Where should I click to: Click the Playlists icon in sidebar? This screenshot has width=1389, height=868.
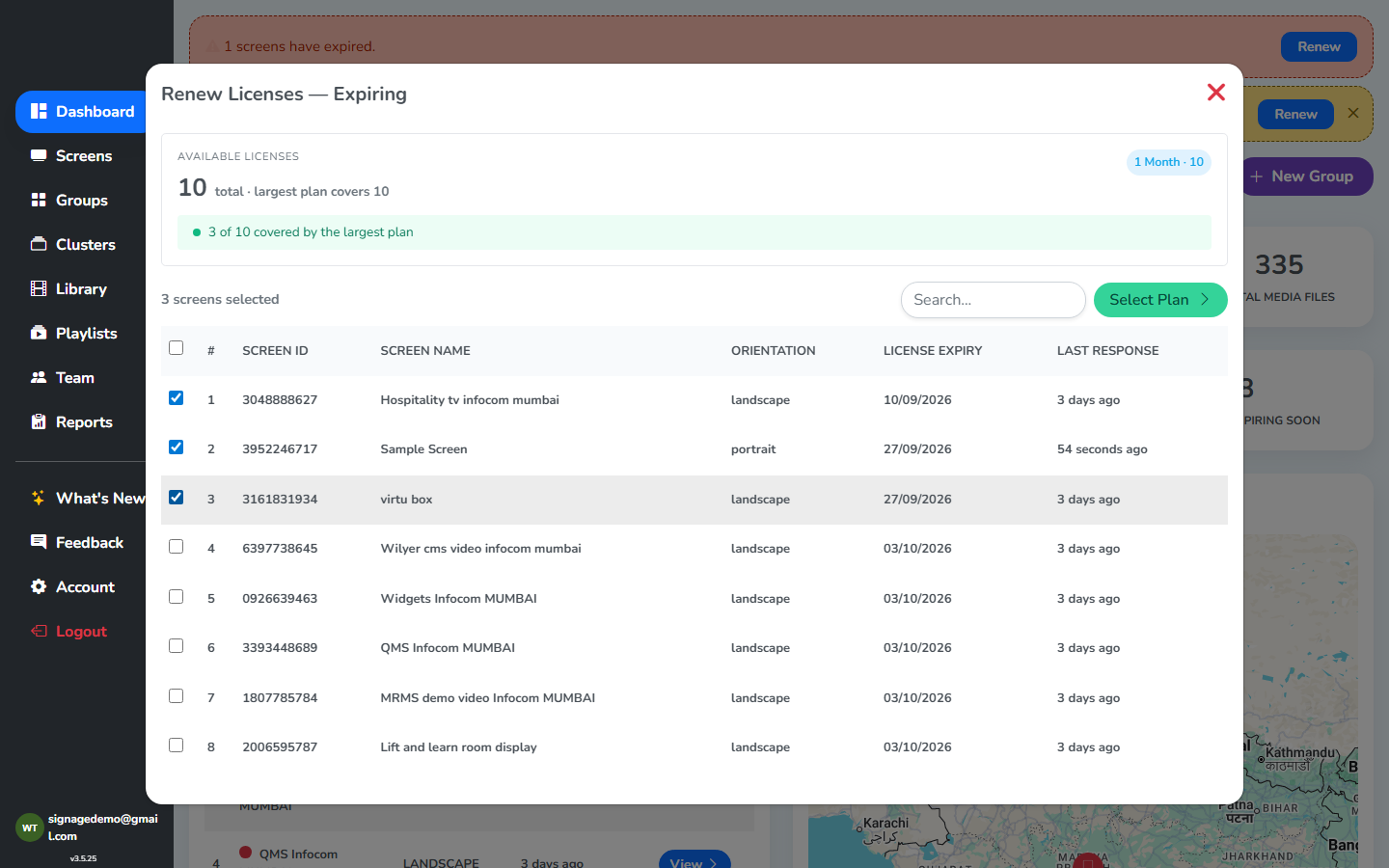click(x=39, y=333)
